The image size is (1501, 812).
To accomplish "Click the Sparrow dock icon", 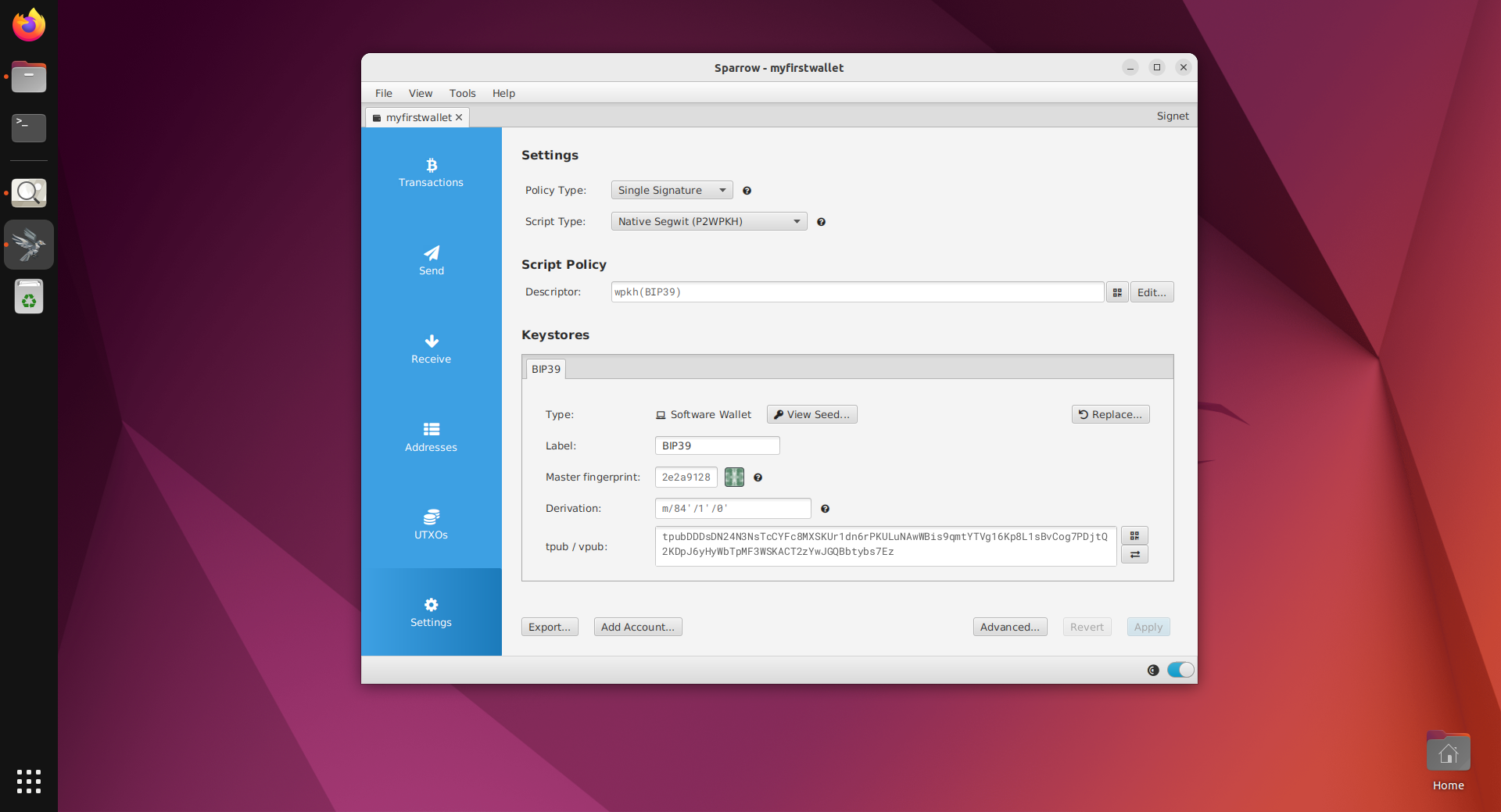I will pyautogui.click(x=29, y=245).
